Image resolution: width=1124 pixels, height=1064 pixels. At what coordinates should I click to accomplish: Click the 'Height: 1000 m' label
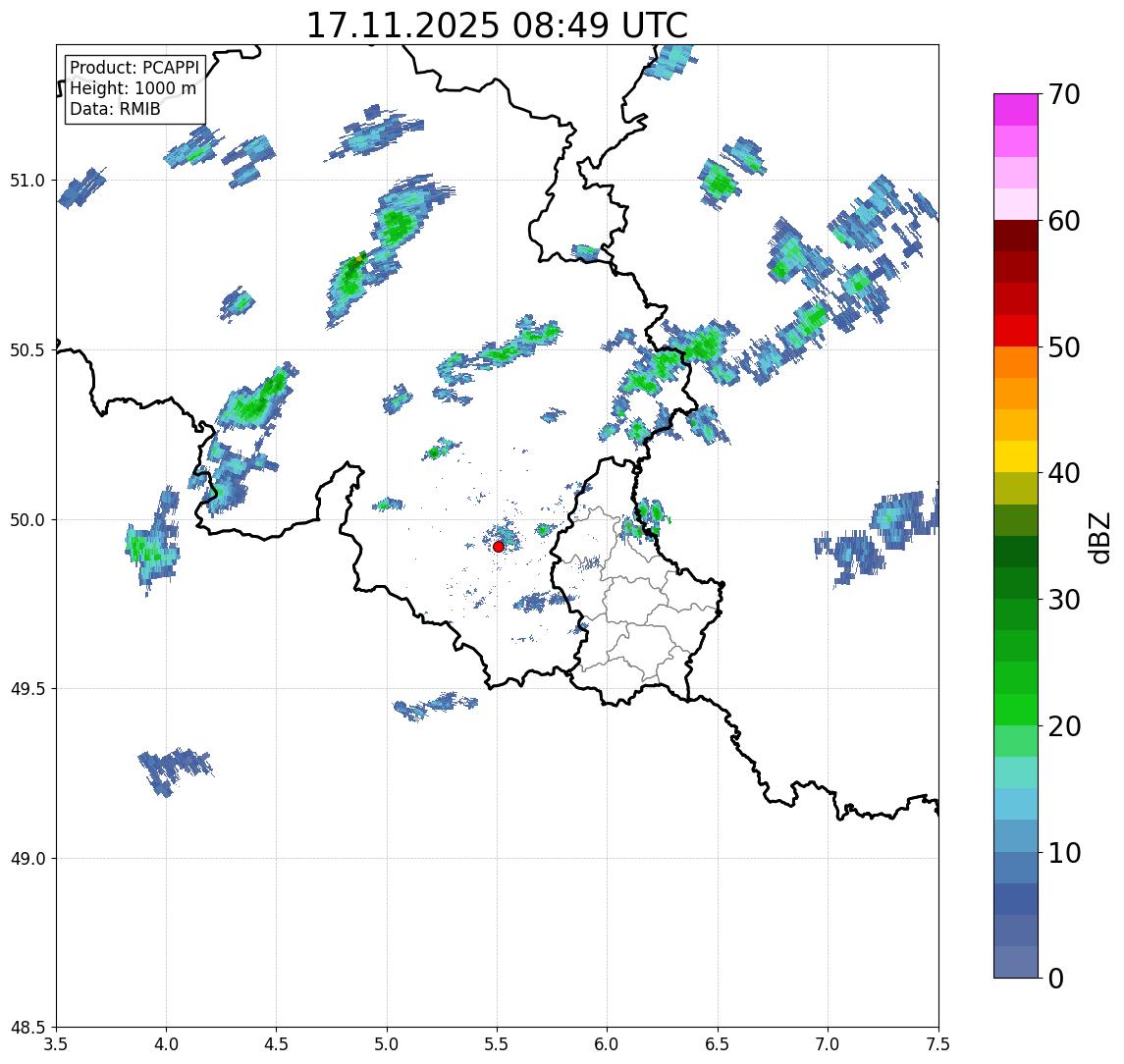tap(133, 88)
